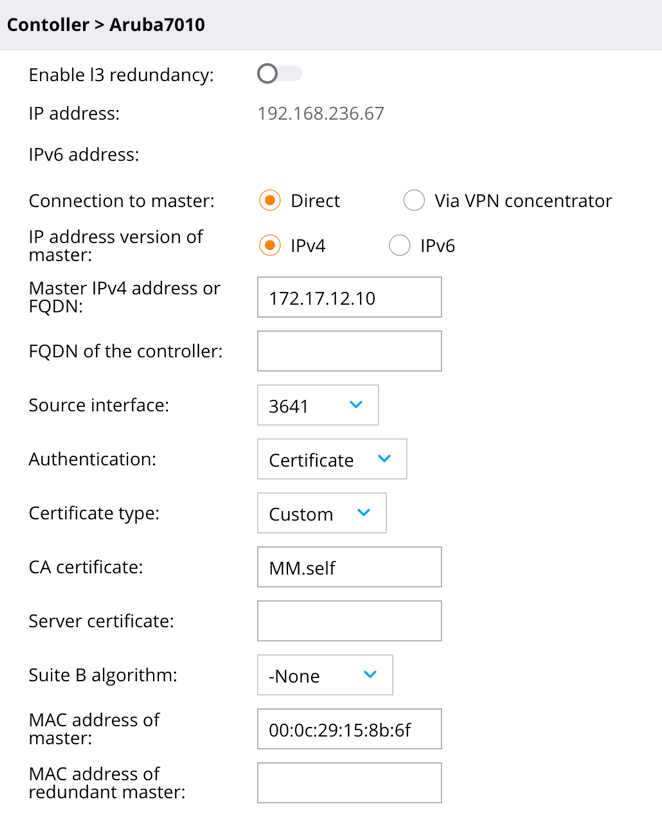Viewport: 662px width, 828px height.
Task: Click the MAC address of master field
Action: click(x=349, y=729)
